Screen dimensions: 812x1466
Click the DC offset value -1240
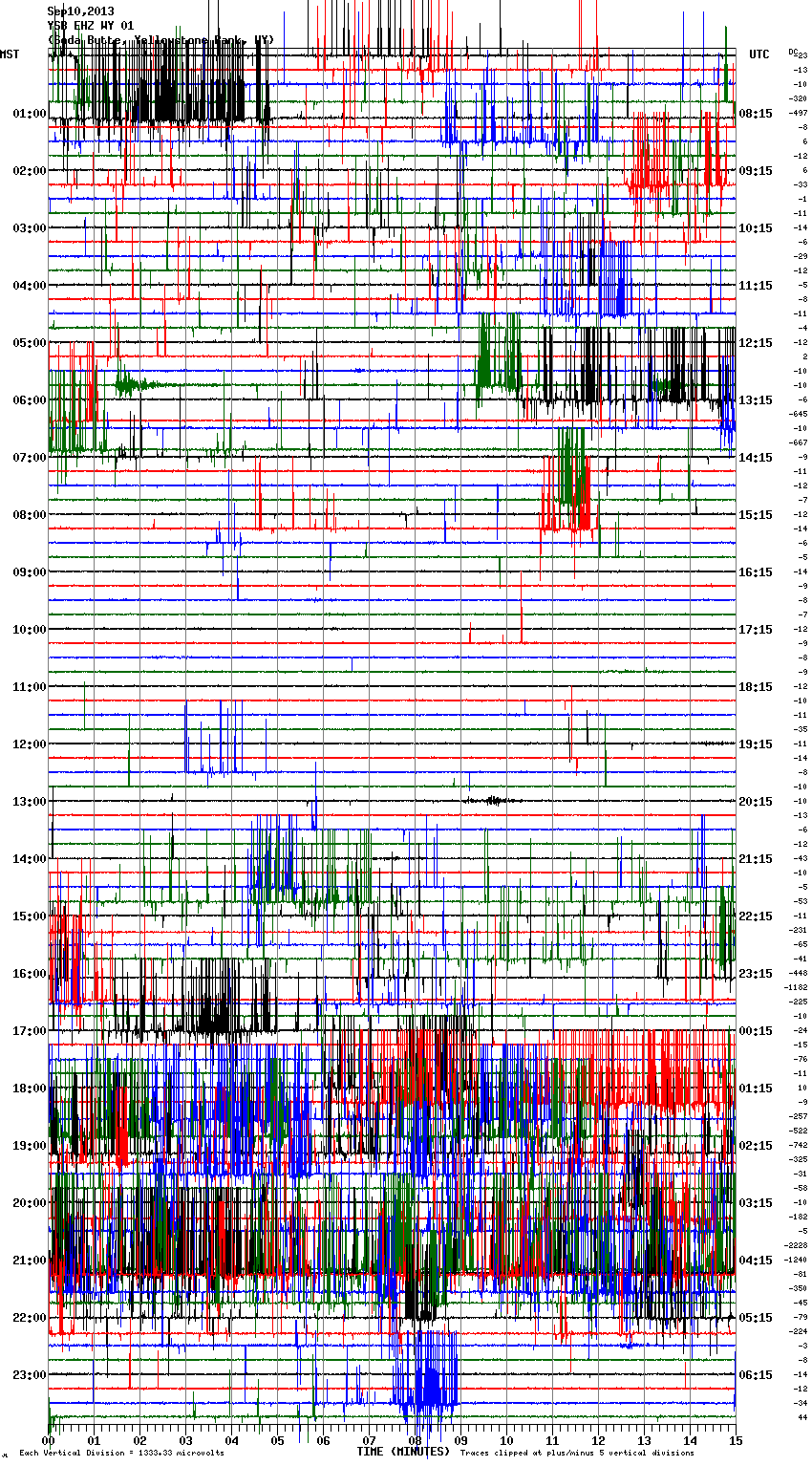click(796, 1260)
